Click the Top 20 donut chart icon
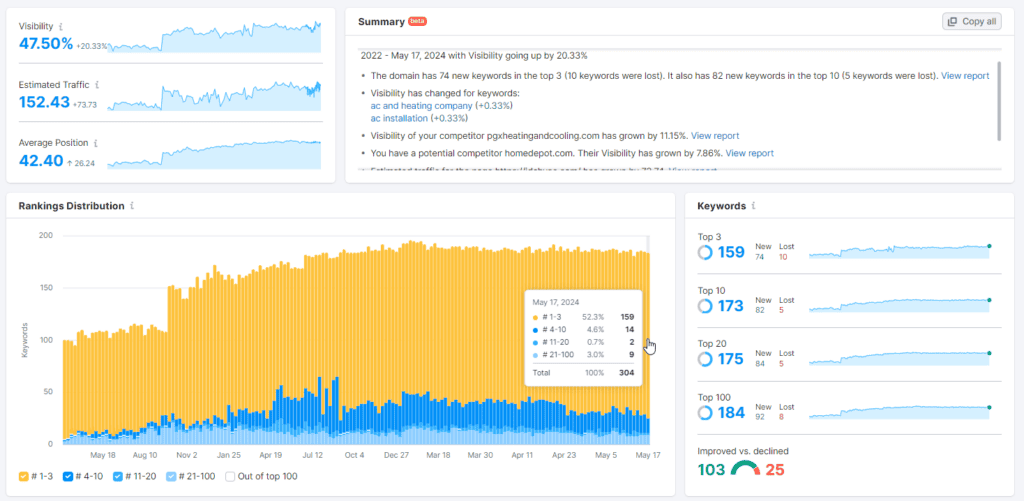The height and width of the screenshot is (501, 1024). 705,359
